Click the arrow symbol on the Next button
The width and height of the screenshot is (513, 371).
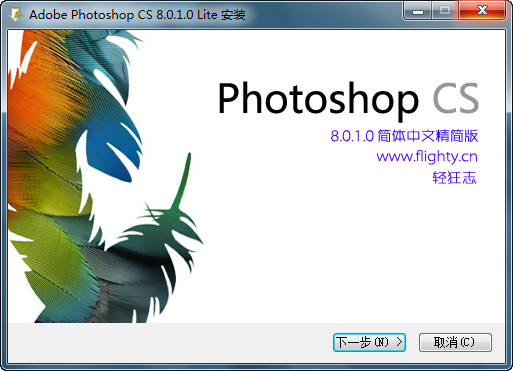399,342
